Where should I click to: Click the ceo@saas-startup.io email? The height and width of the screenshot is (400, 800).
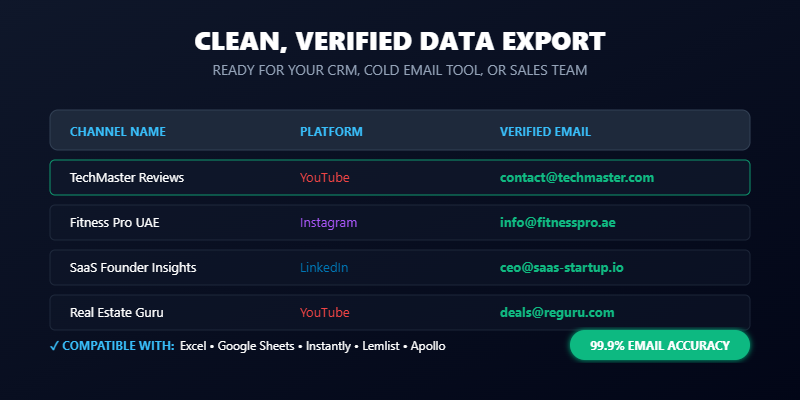click(562, 267)
